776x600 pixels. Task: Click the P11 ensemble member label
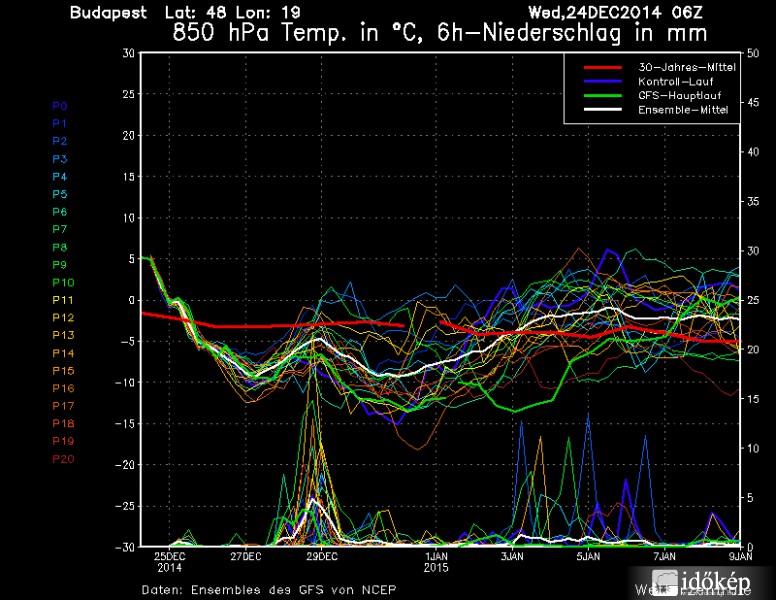63,300
